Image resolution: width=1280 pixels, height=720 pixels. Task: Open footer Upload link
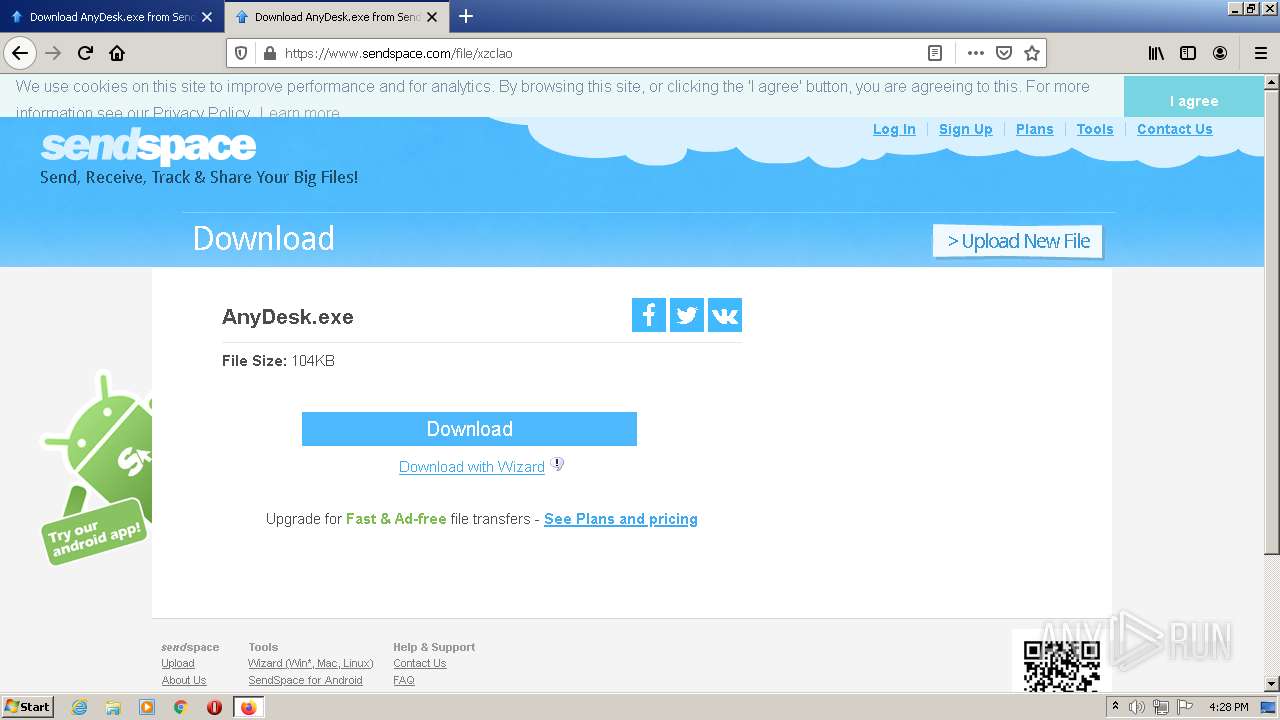[x=178, y=663]
